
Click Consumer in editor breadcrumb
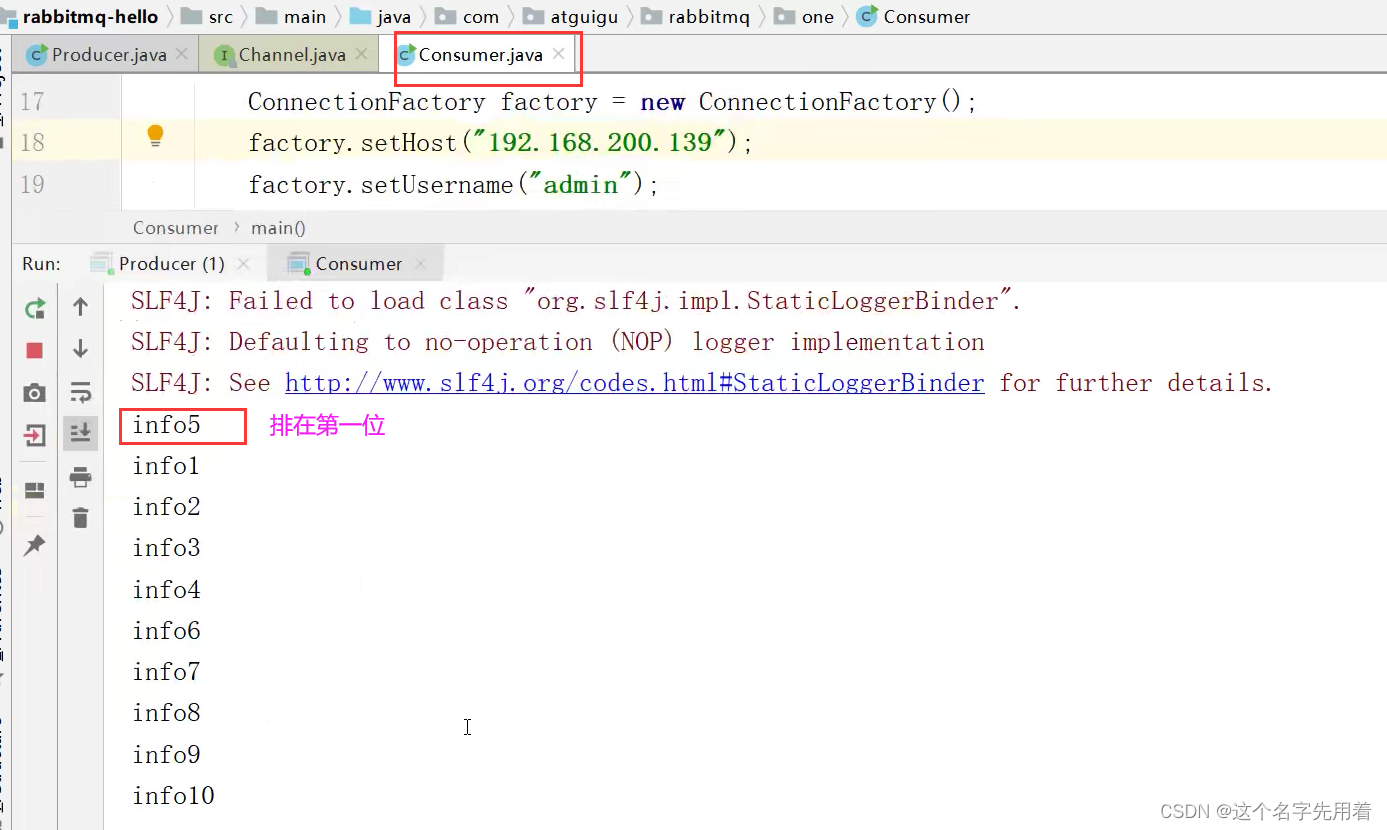pyautogui.click(x=175, y=228)
